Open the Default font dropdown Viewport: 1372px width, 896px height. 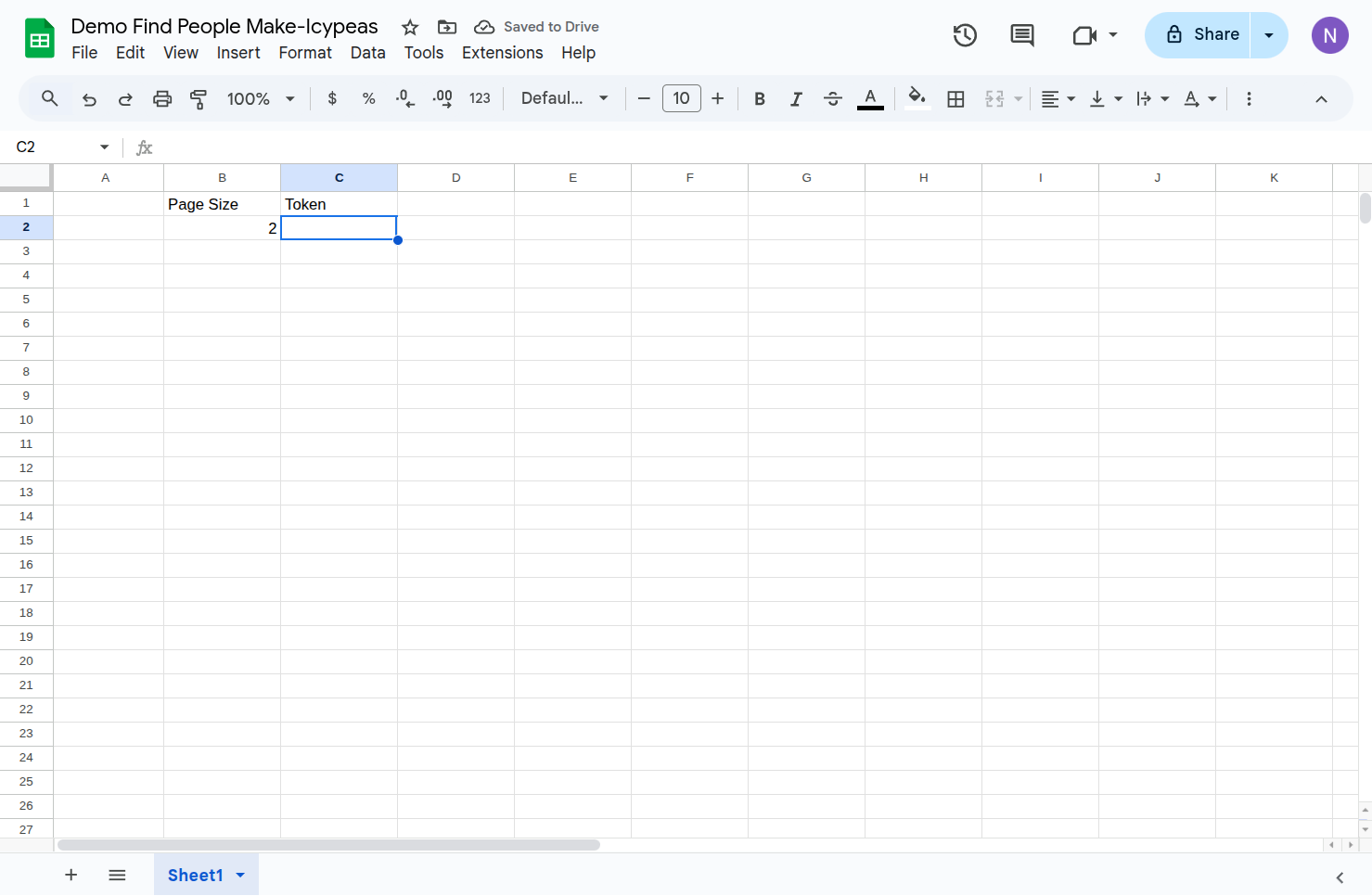pos(564,98)
